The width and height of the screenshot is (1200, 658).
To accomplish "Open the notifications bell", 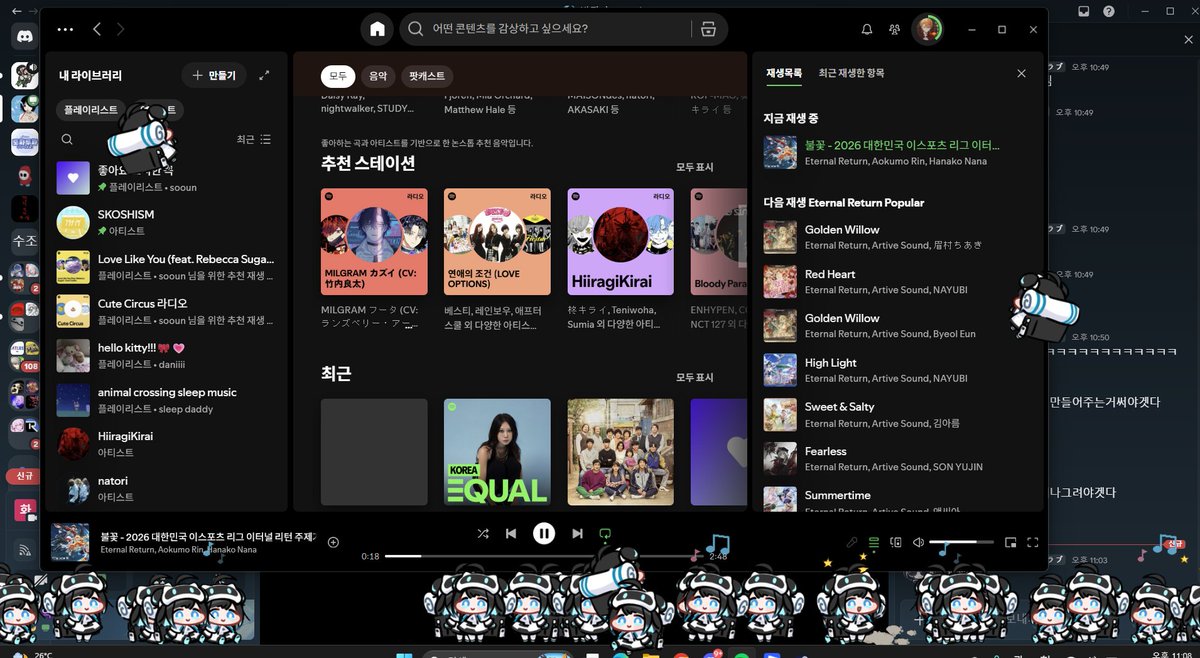I will pos(867,30).
